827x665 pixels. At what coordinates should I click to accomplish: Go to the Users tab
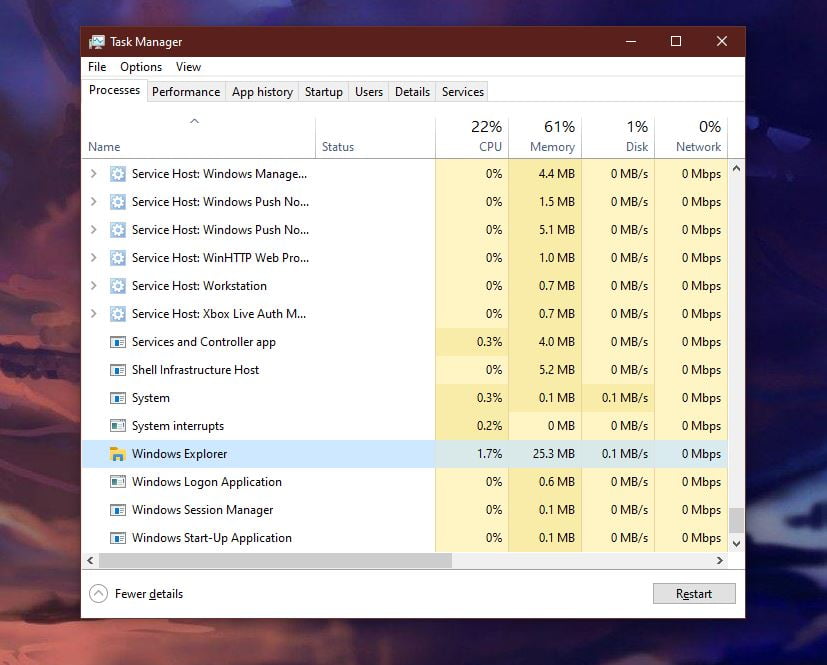pyautogui.click(x=369, y=92)
